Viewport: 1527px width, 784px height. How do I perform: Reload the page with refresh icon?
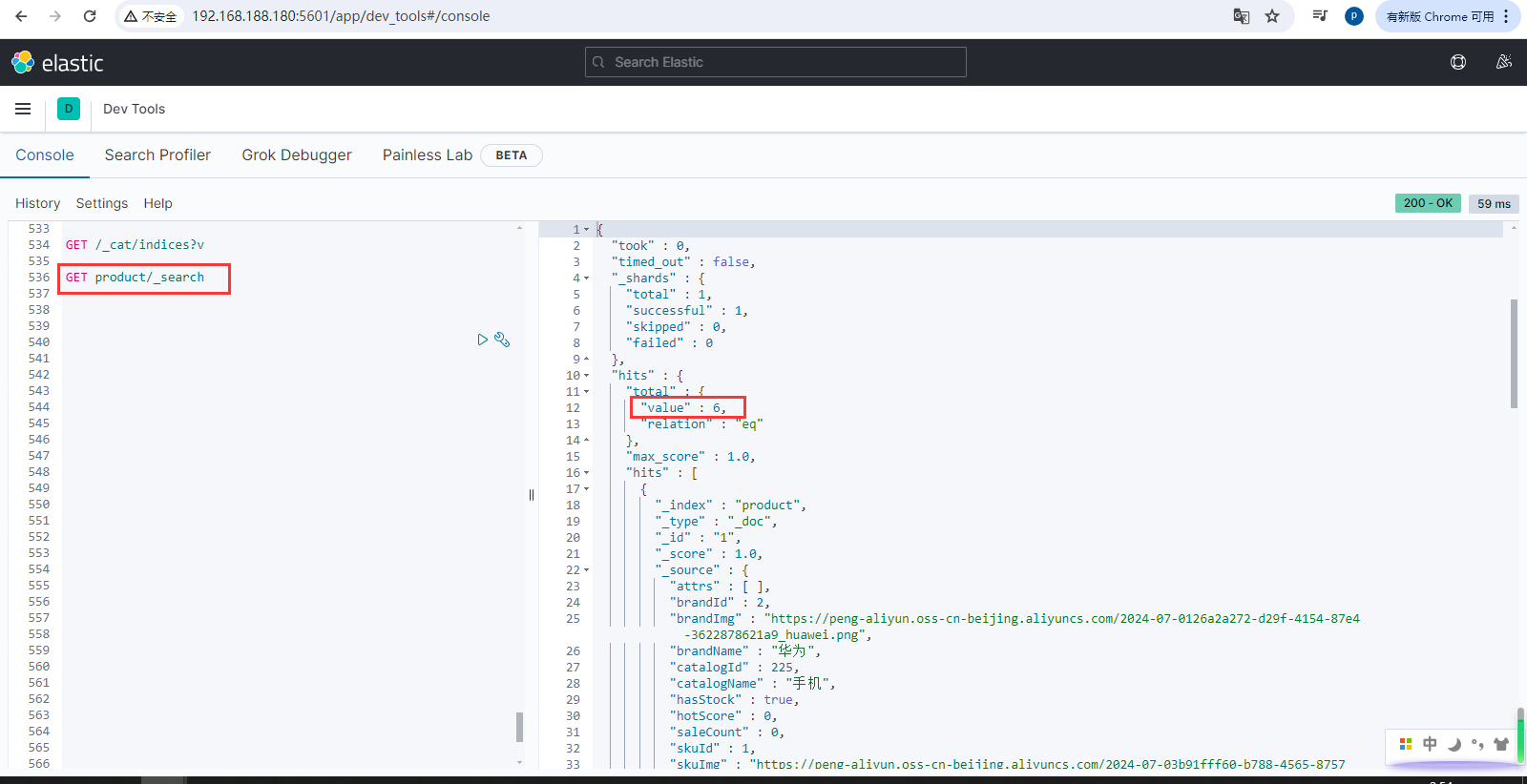click(90, 16)
